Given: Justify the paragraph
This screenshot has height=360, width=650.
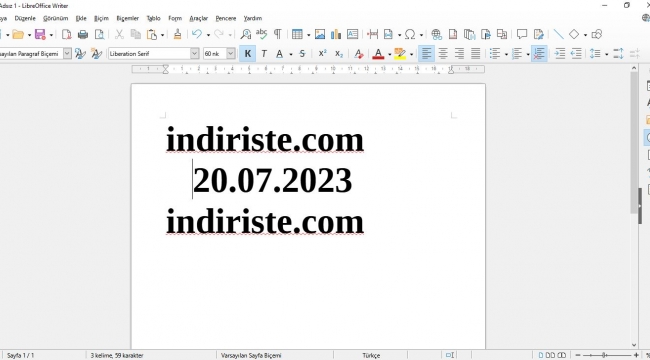Looking at the screenshot, I should point(475,54).
